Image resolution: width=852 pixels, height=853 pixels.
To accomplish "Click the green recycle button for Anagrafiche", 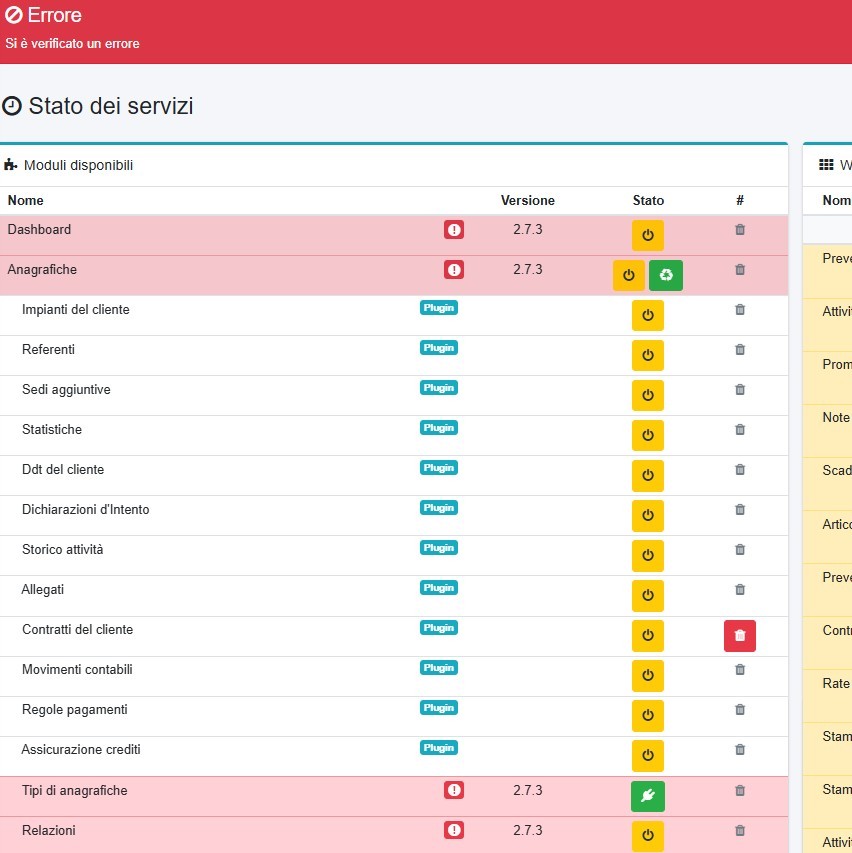I will [x=665, y=275].
